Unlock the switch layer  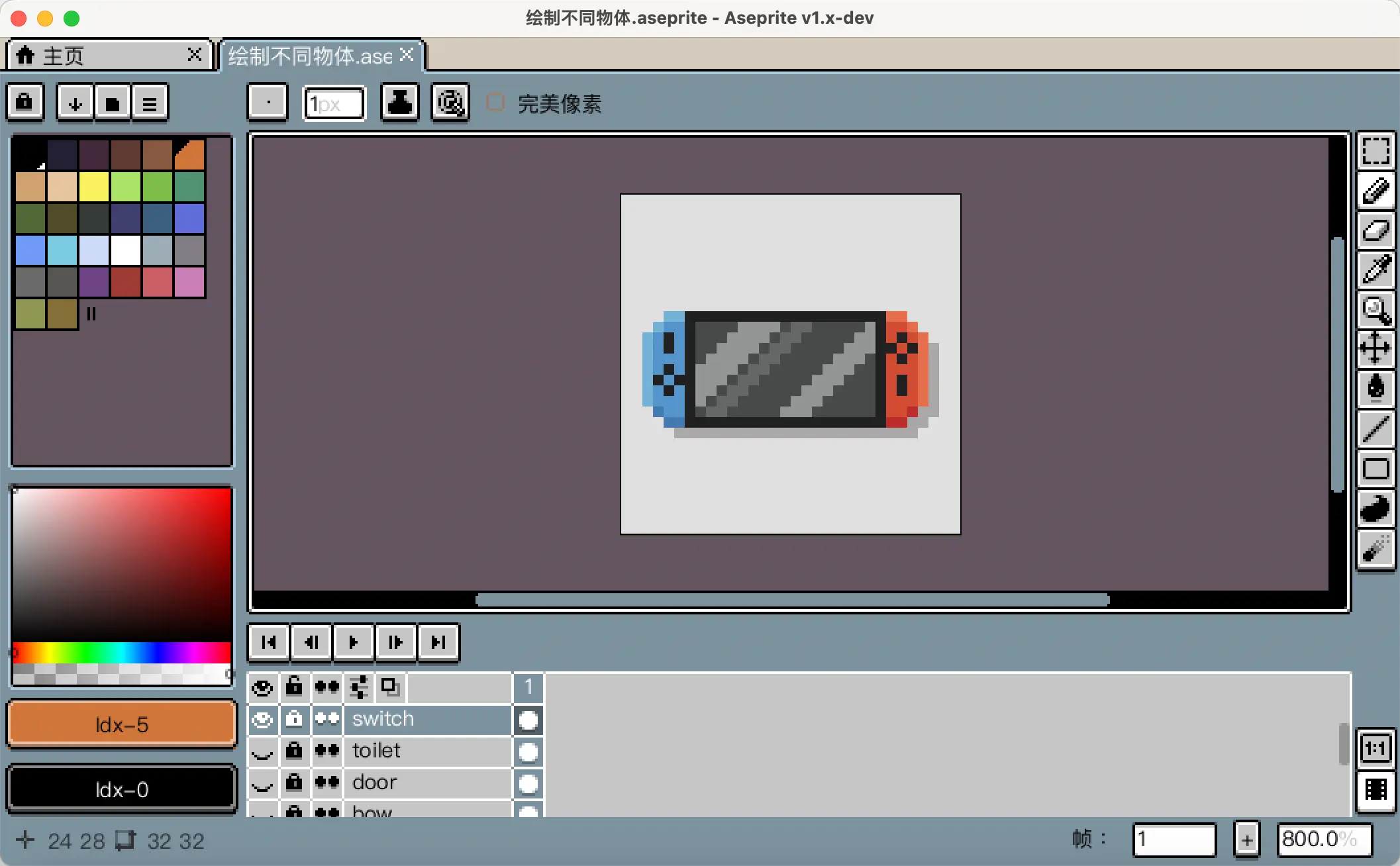294,720
